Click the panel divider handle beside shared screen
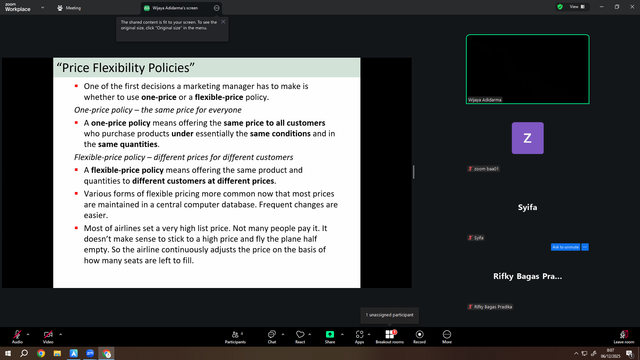 (x=413, y=172)
